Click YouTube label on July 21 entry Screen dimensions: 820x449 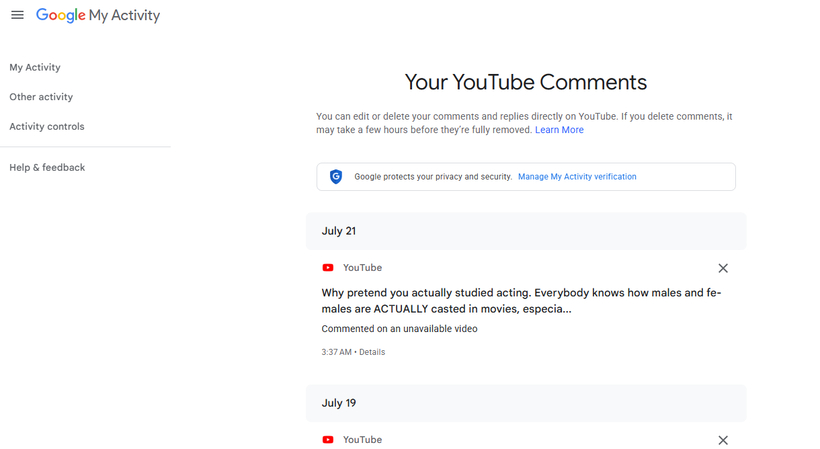pyautogui.click(x=362, y=268)
